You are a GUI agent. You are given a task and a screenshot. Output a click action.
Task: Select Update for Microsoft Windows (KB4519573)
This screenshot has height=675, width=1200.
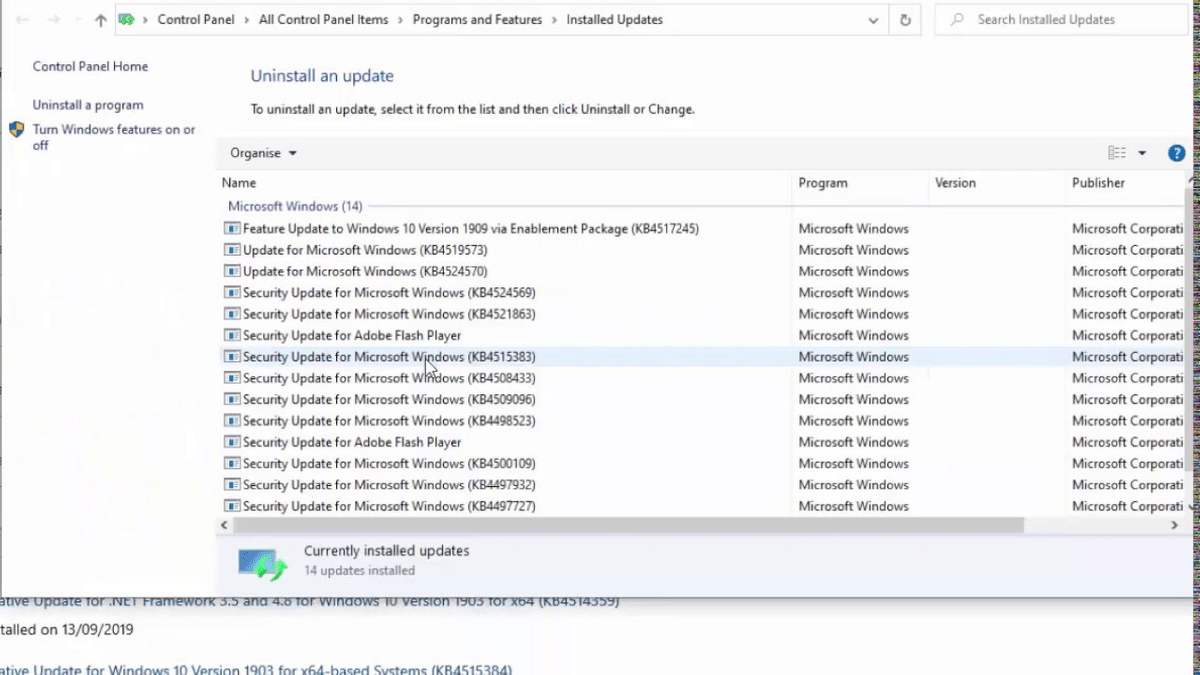365,250
